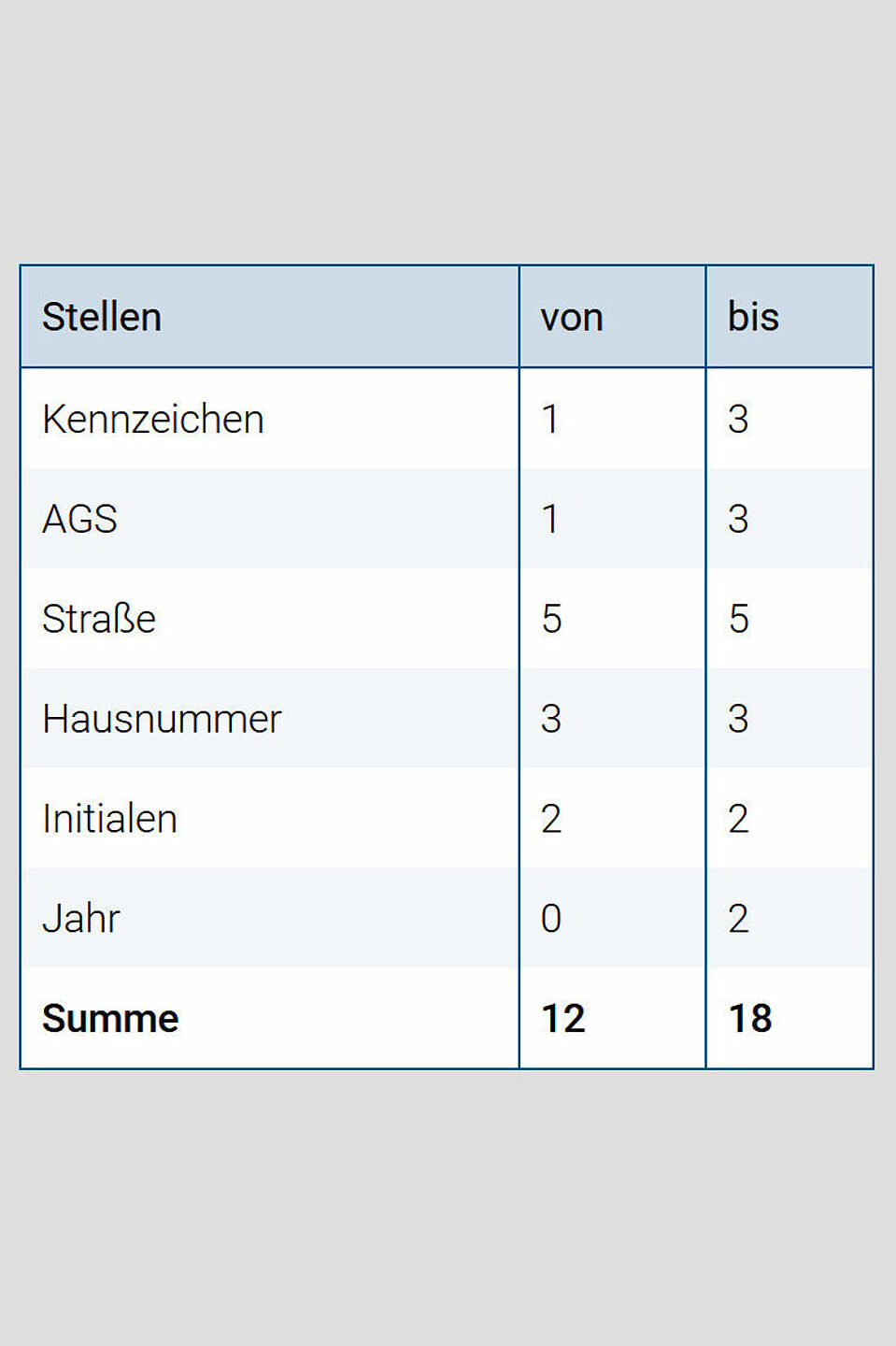Image resolution: width=896 pixels, height=1346 pixels.
Task: Click the von value 0 for Jahr
Action: [x=551, y=919]
